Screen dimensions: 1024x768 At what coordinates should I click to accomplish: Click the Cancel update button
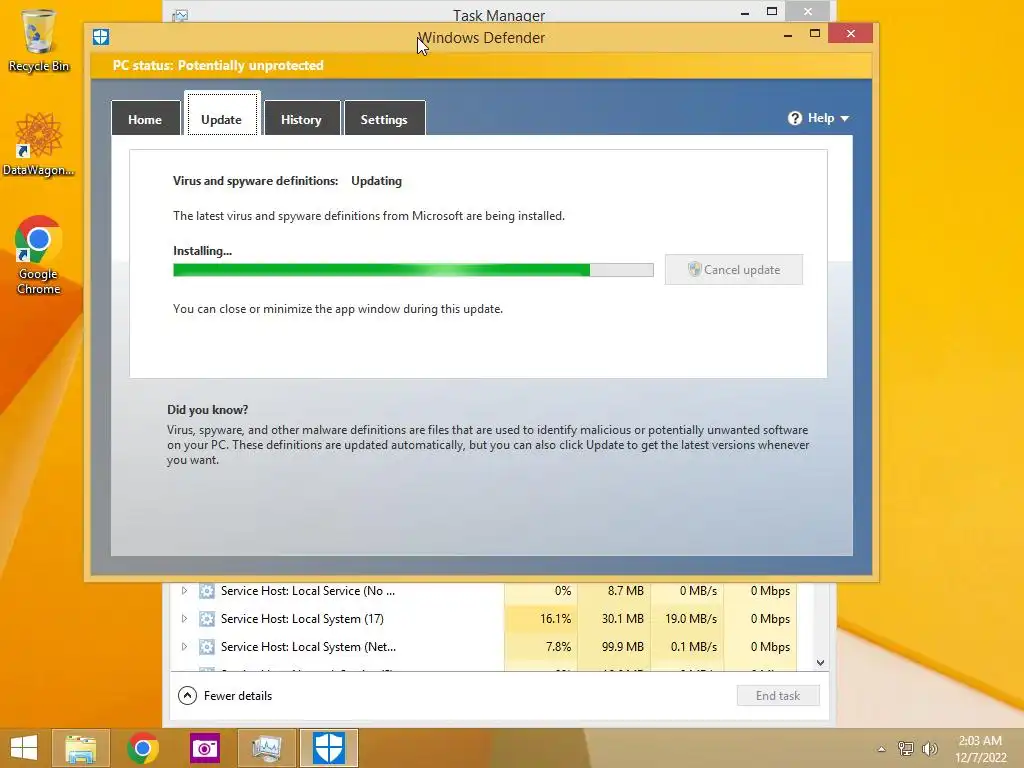click(733, 270)
